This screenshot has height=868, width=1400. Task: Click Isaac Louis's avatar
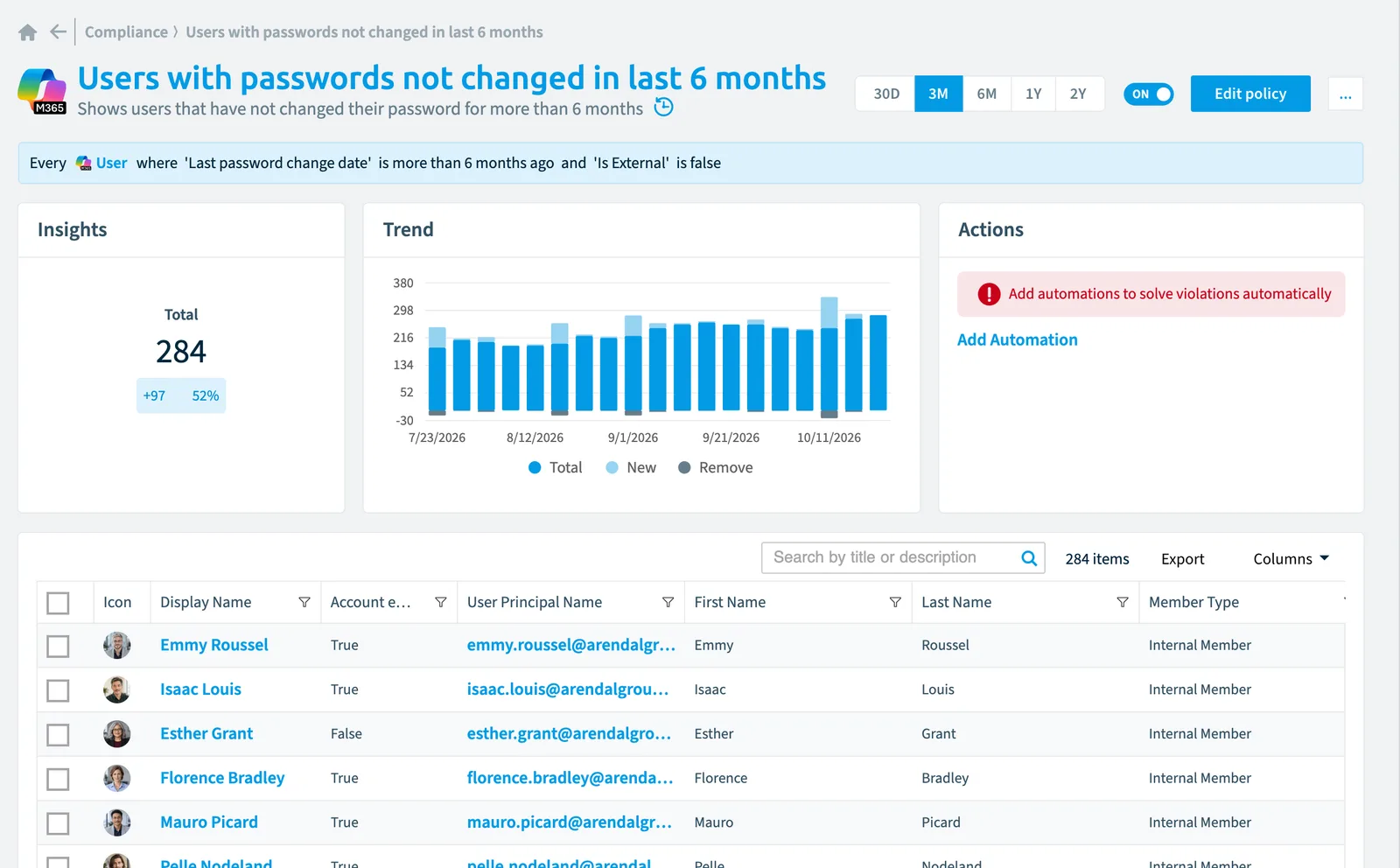click(117, 689)
